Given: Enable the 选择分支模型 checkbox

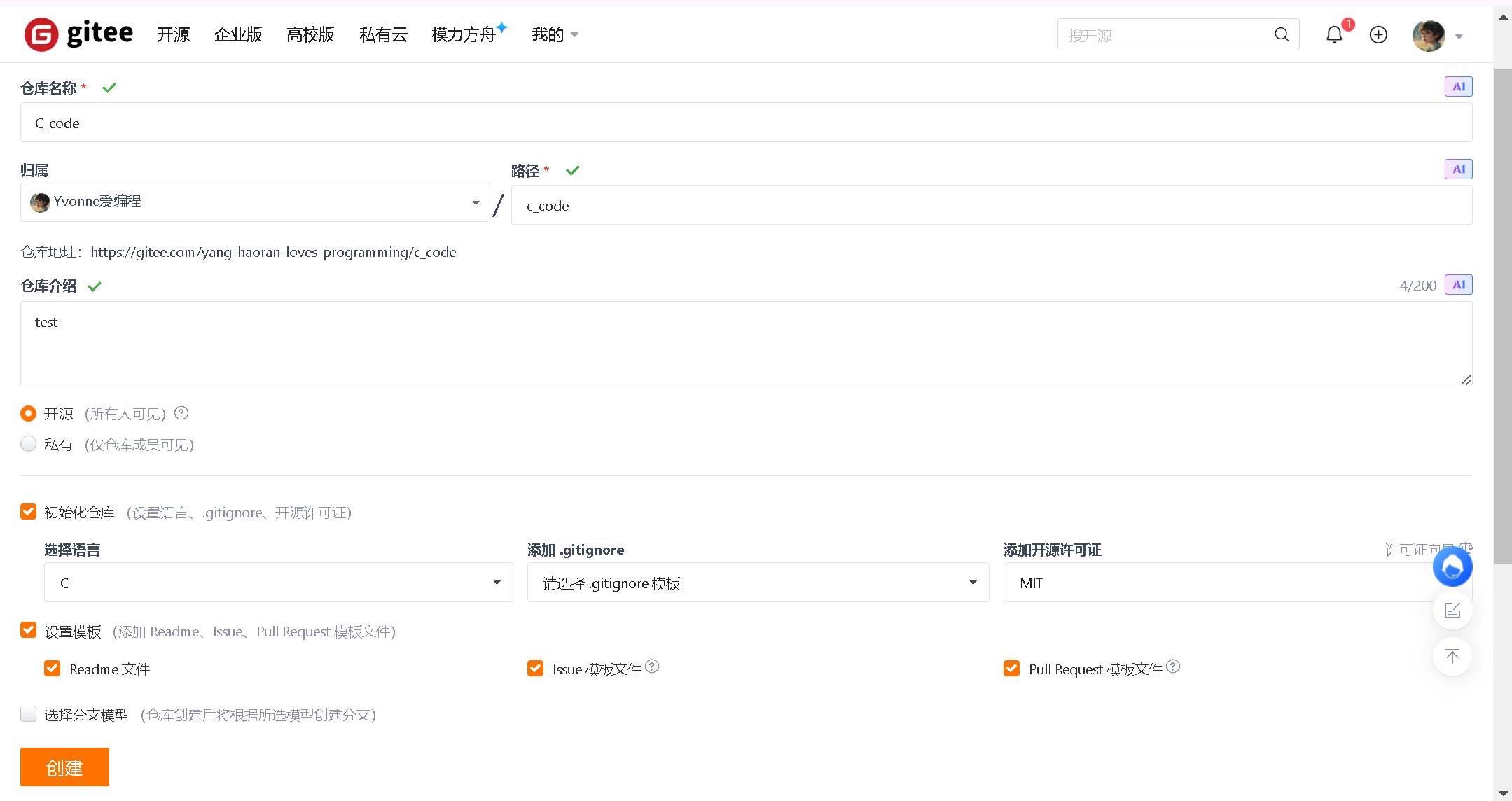Looking at the screenshot, I should [29, 714].
